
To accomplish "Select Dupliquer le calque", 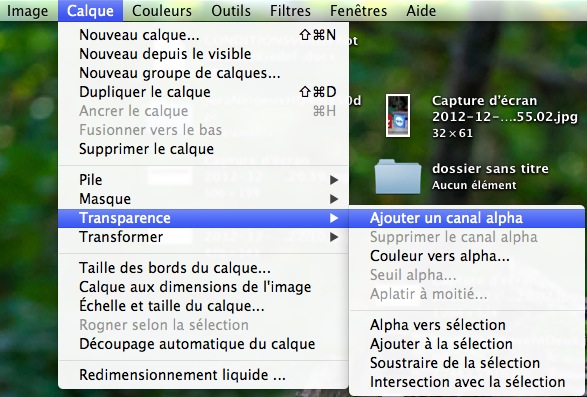I will (203, 92).
